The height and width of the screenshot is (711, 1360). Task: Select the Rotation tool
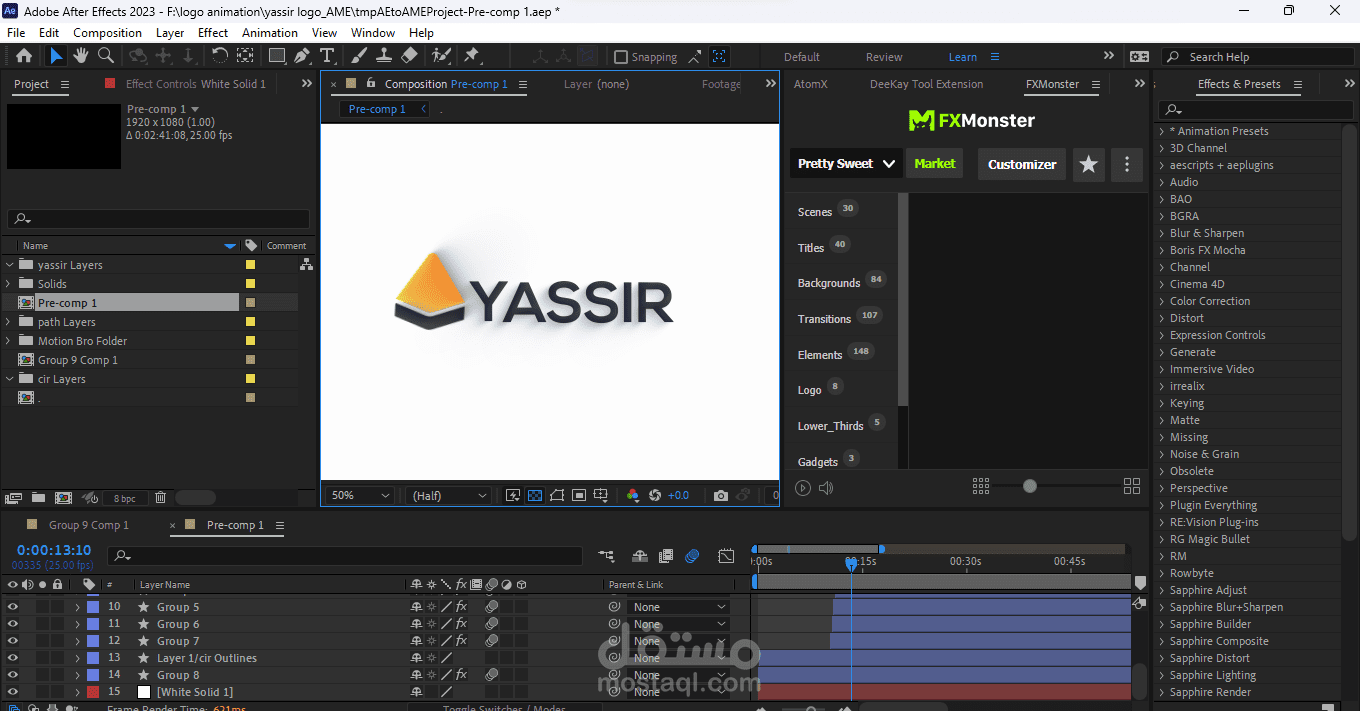219,56
